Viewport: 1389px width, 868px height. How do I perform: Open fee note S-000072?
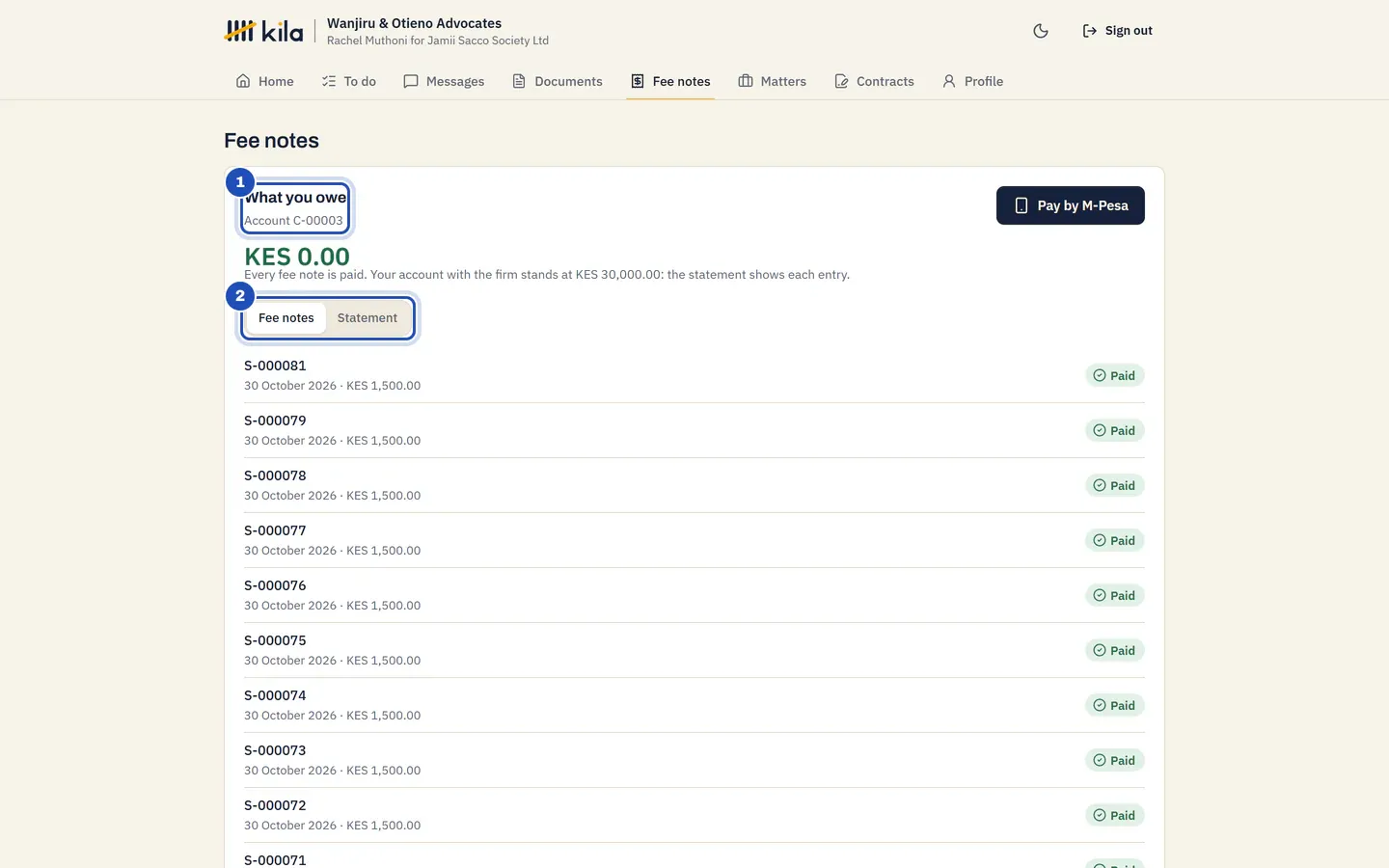pyautogui.click(x=694, y=815)
